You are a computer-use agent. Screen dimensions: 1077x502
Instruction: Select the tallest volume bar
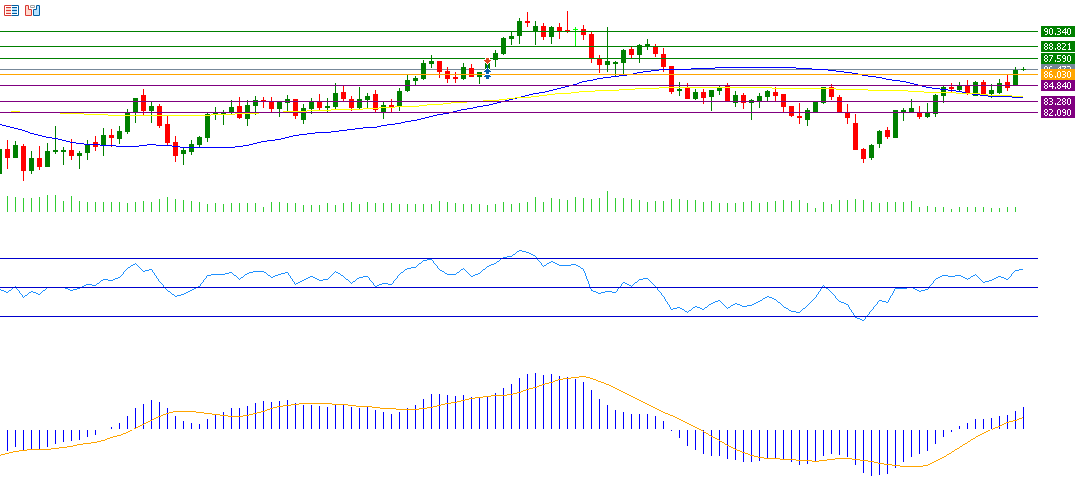[x=606, y=201]
